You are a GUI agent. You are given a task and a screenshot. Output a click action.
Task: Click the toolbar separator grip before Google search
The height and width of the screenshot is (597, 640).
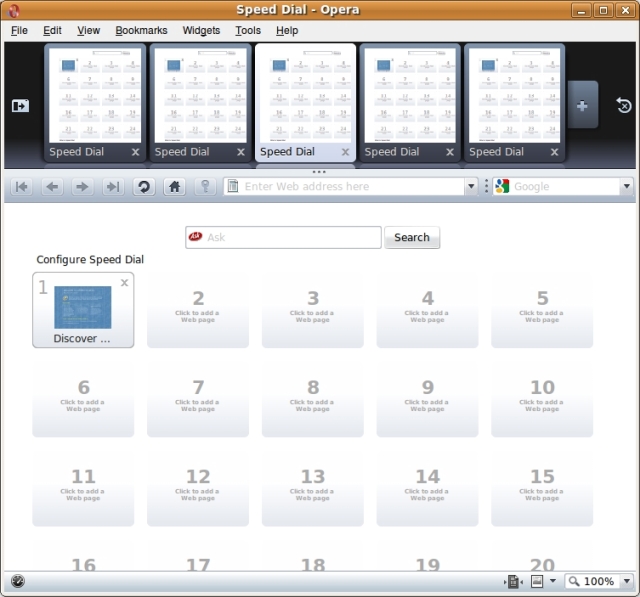pyautogui.click(x=486, y=186)
